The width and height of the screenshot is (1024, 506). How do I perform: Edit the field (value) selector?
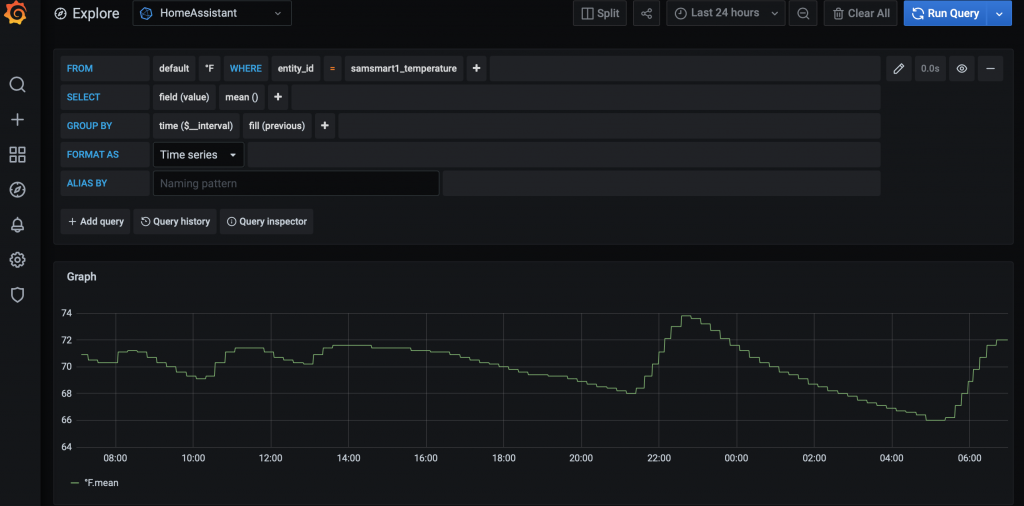click(x=184, y=97)
